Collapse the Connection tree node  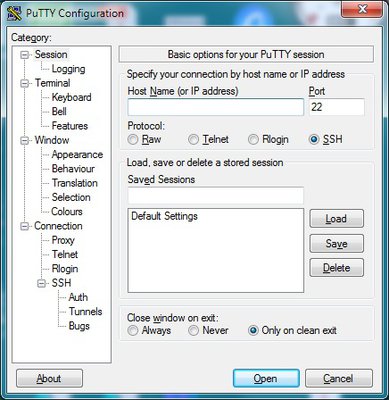coord(24,226)
